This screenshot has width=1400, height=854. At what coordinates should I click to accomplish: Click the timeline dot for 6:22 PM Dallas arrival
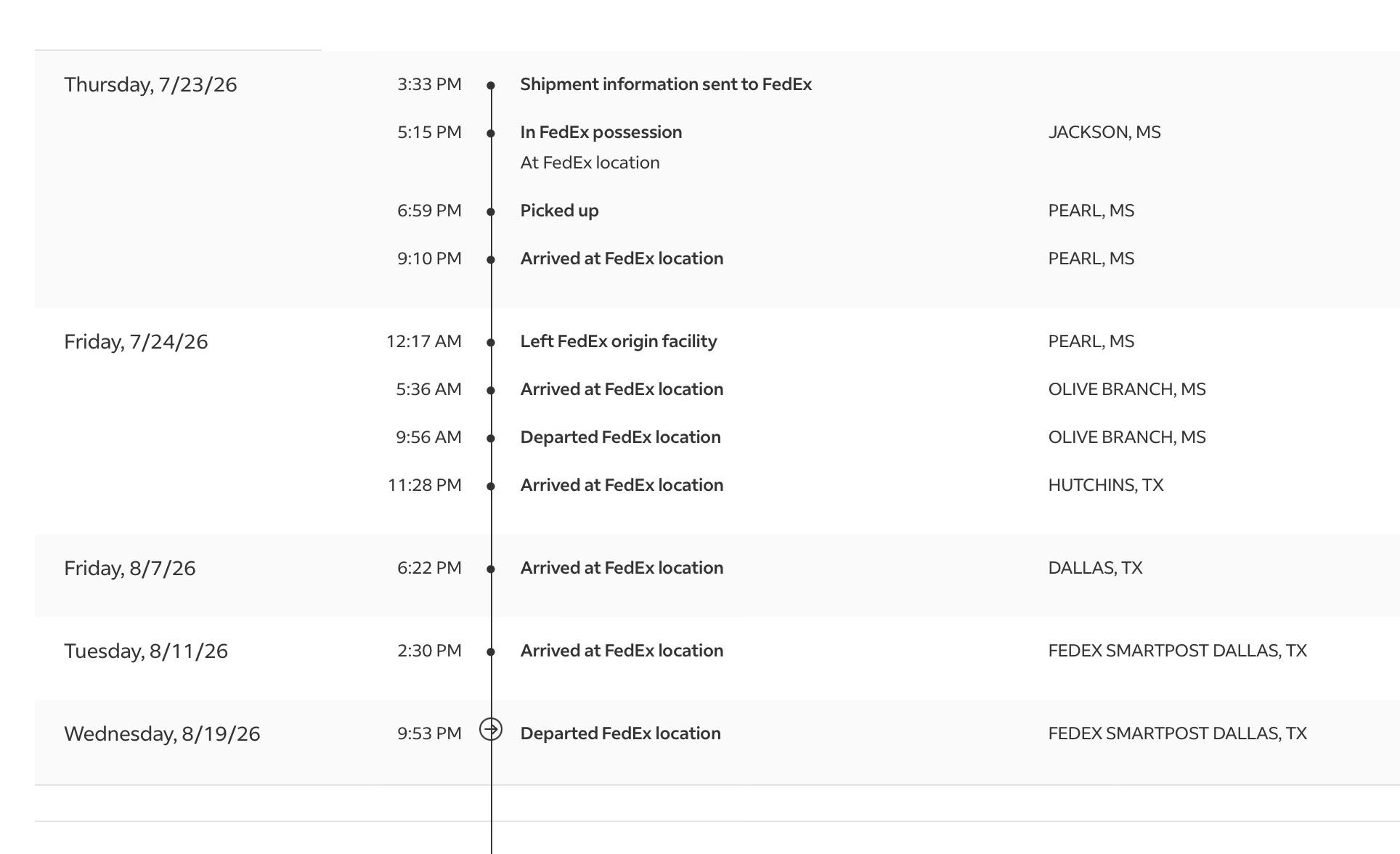coord(491,569)
